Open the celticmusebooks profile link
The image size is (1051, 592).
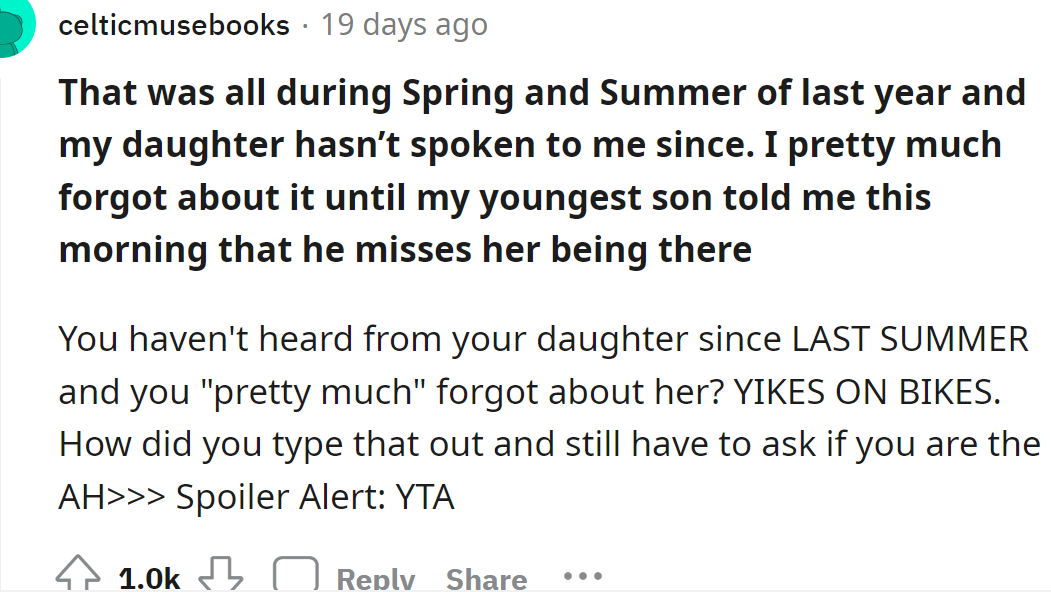point(174,25)
